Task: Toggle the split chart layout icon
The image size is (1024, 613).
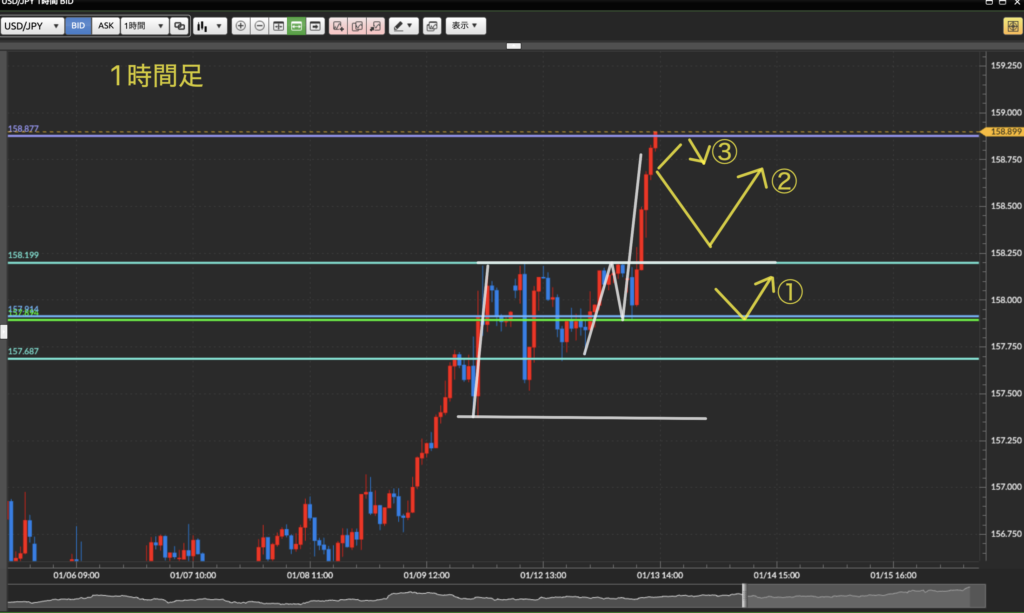Action: click(x=278, y=26)
